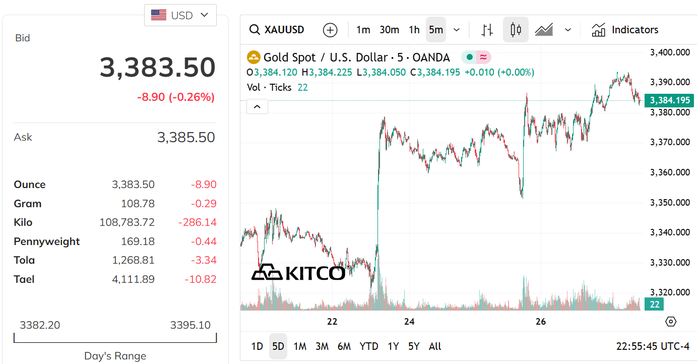Select the YTD date range tab
The height and width of the screenshot is (364, 700).
coord(369,346)
